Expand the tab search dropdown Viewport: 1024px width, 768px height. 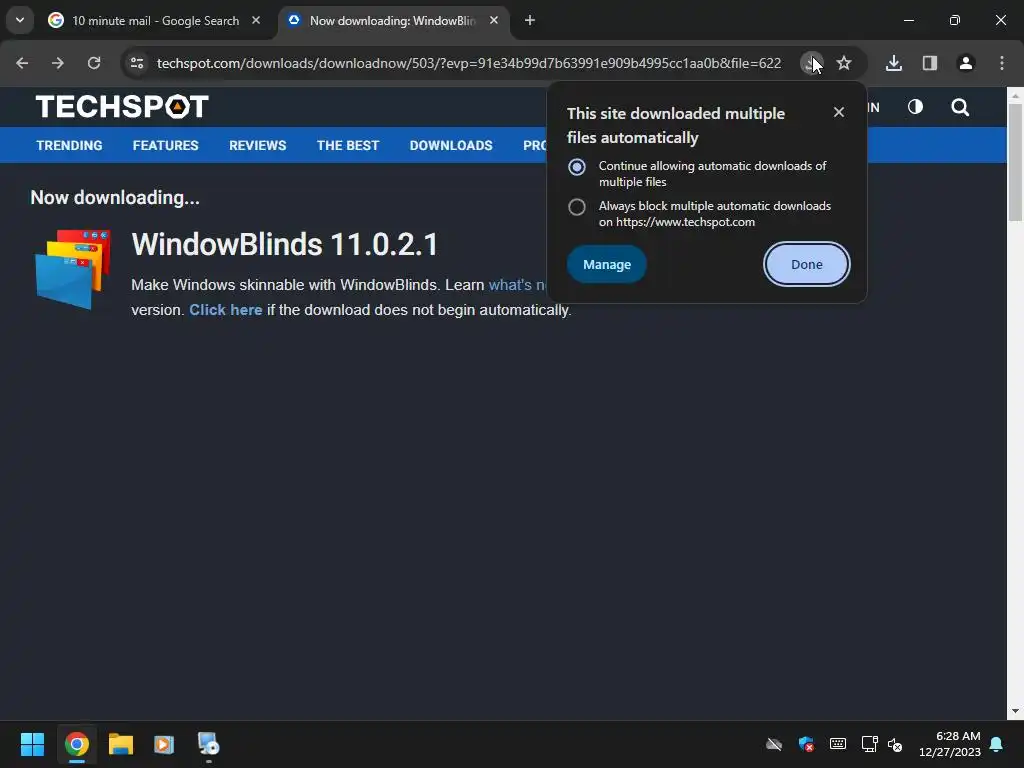click(20, 20)
